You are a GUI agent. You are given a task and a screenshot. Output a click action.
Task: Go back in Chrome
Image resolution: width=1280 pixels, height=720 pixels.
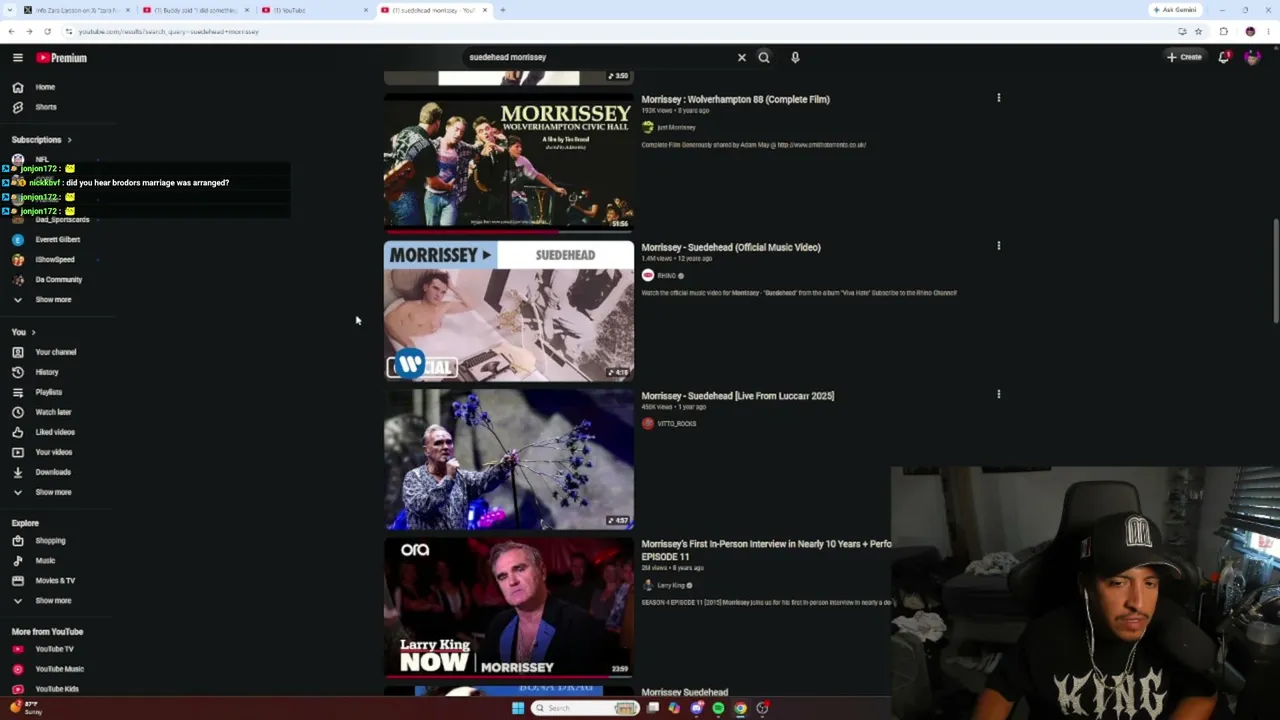tap(11, 32)
